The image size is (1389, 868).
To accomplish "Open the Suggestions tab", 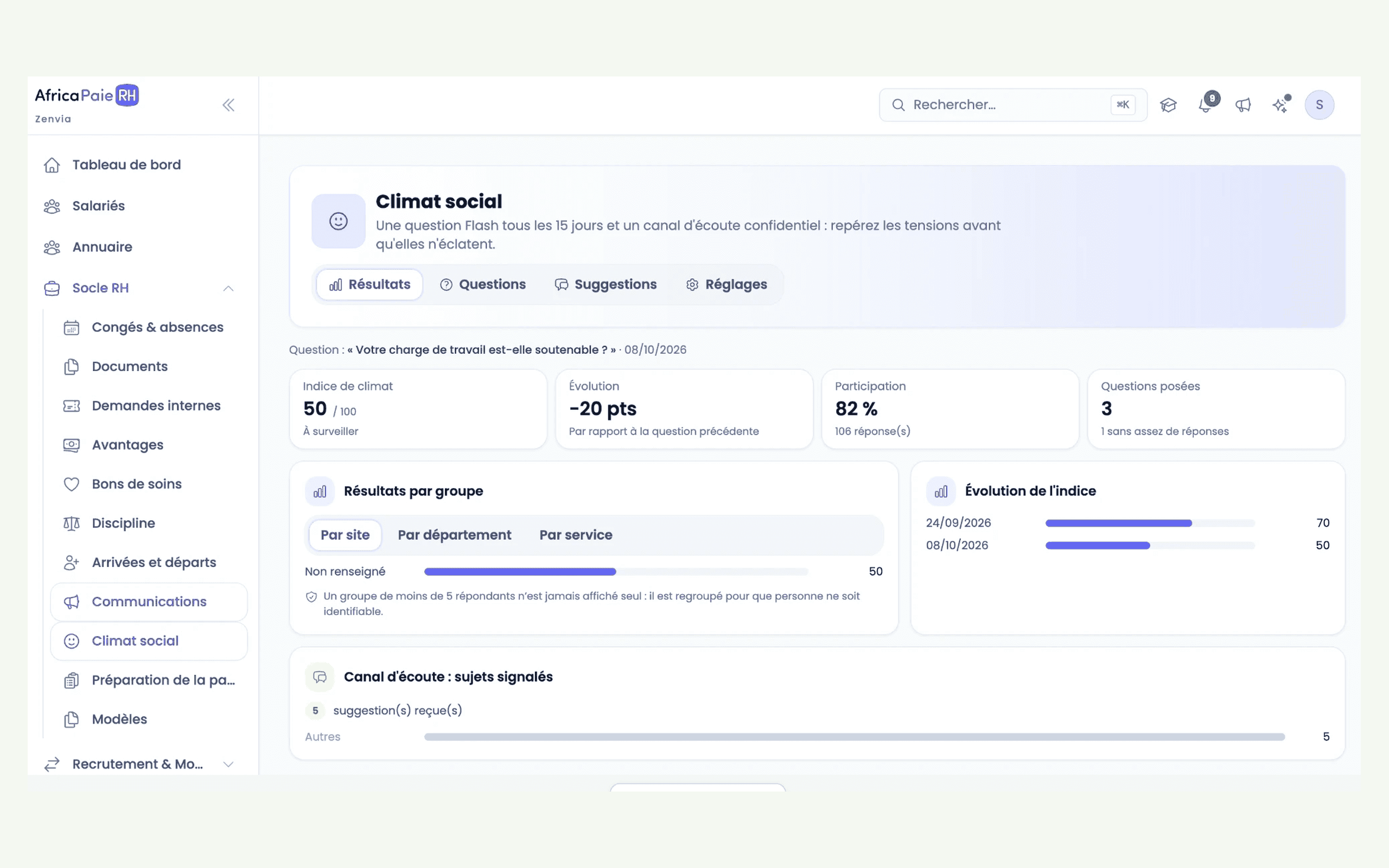I will 606,285.
